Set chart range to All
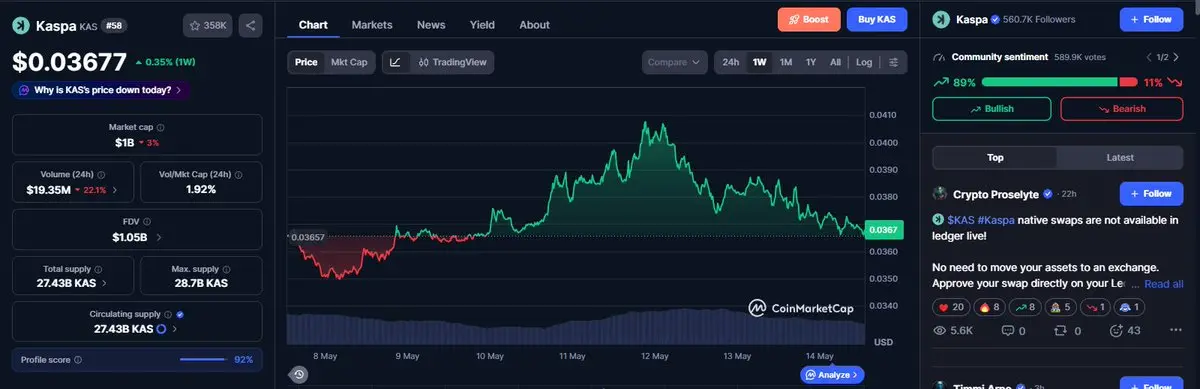Viewport: 1200px width, 389px height. 835,62
